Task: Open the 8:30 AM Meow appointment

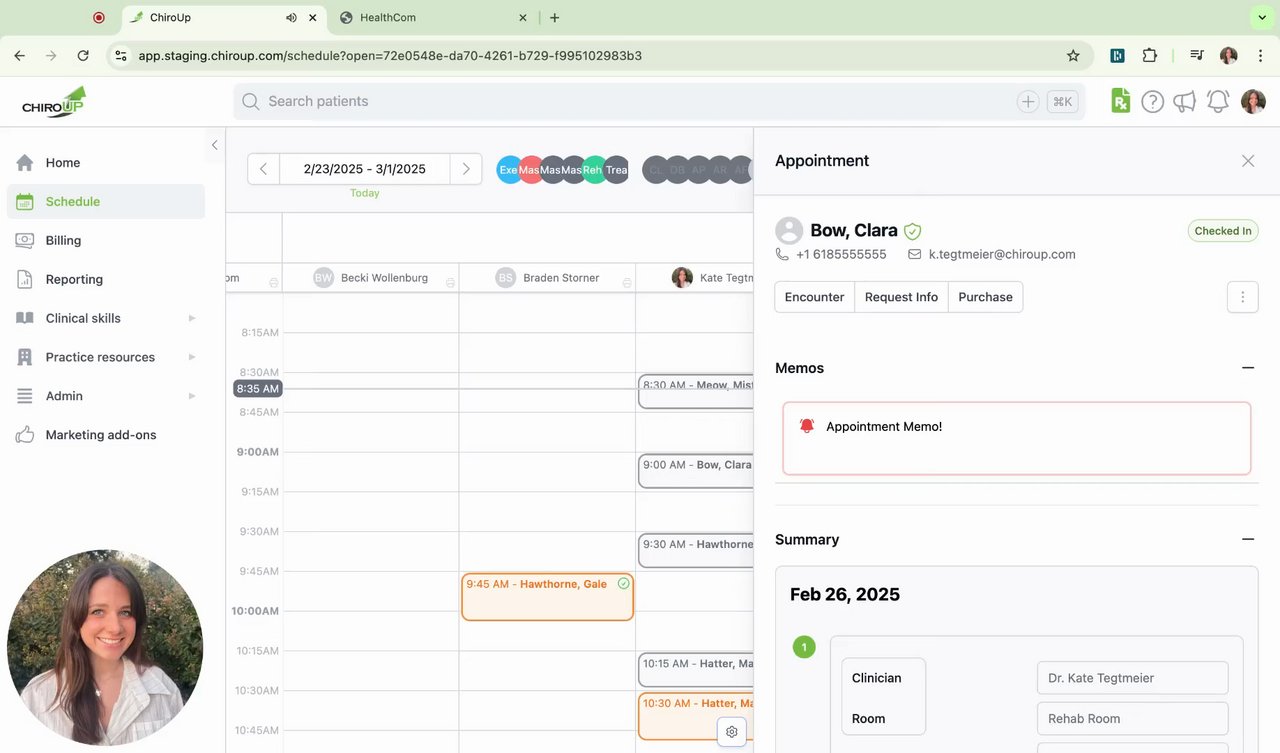Action: pos(696,392)
